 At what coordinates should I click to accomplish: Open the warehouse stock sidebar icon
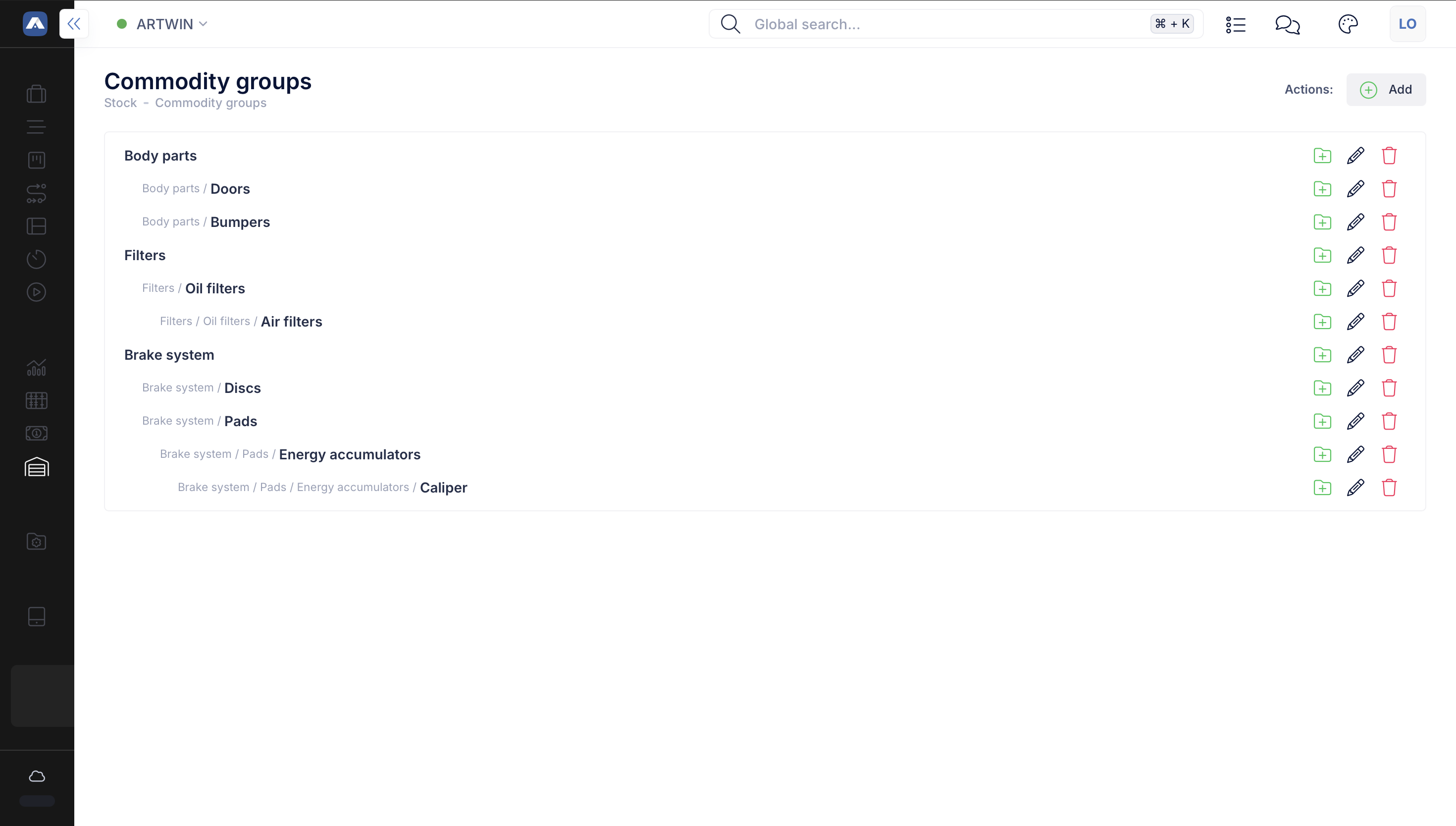[37, 467]
